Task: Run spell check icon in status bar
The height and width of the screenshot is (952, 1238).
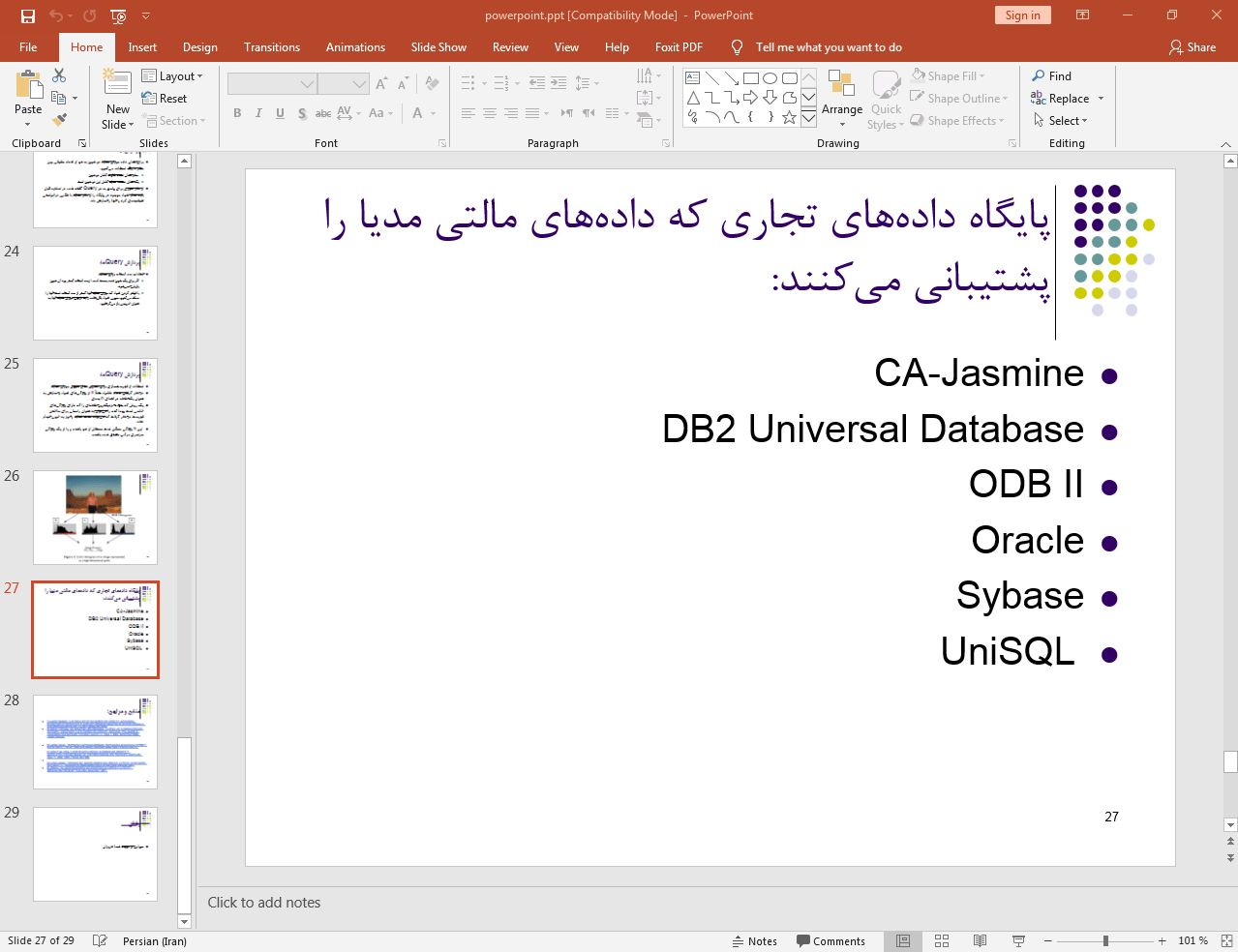Action: click(x=100, y=940)
